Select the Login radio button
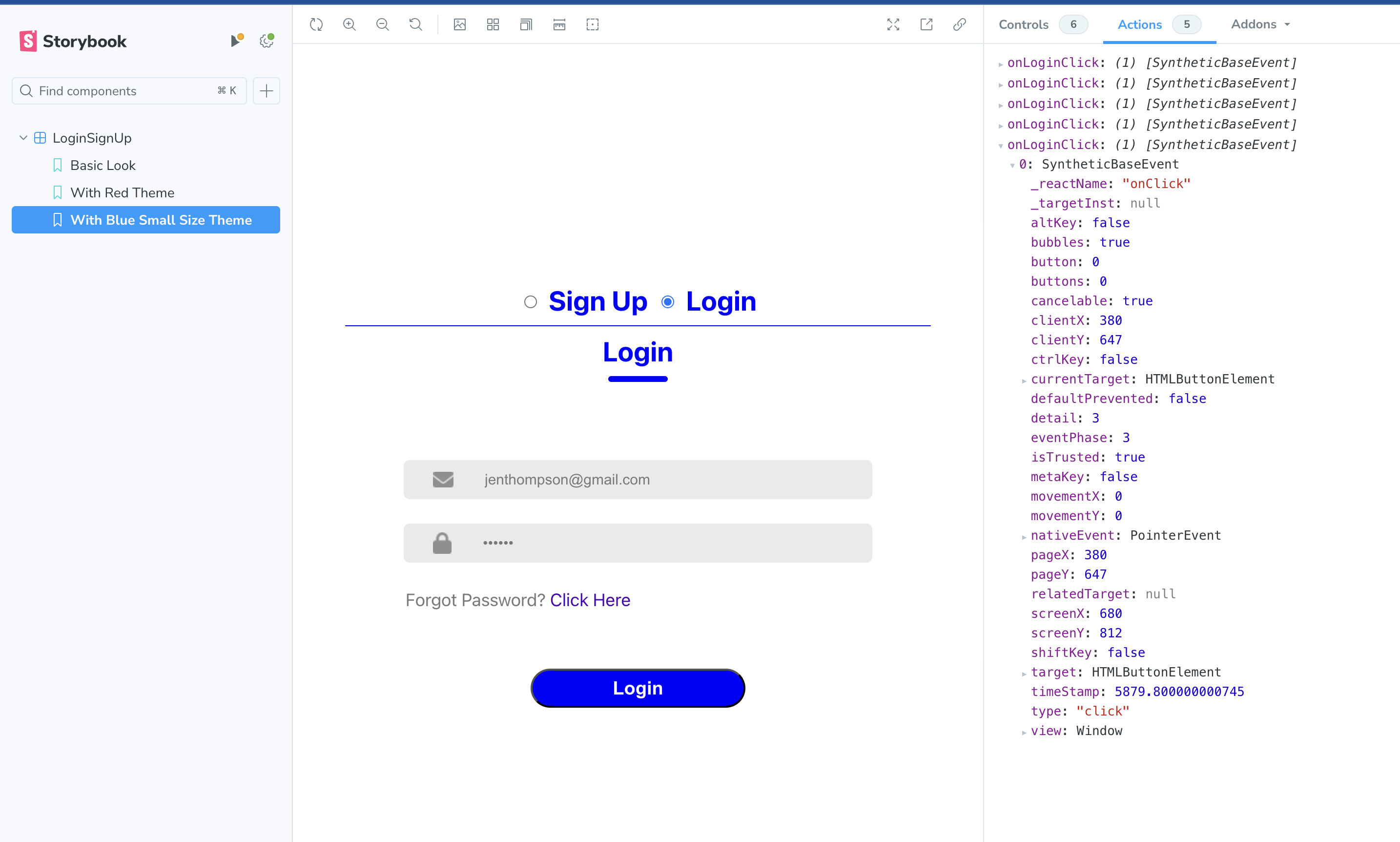Screen dimensions: 1400x842 [x=667, y=301]
